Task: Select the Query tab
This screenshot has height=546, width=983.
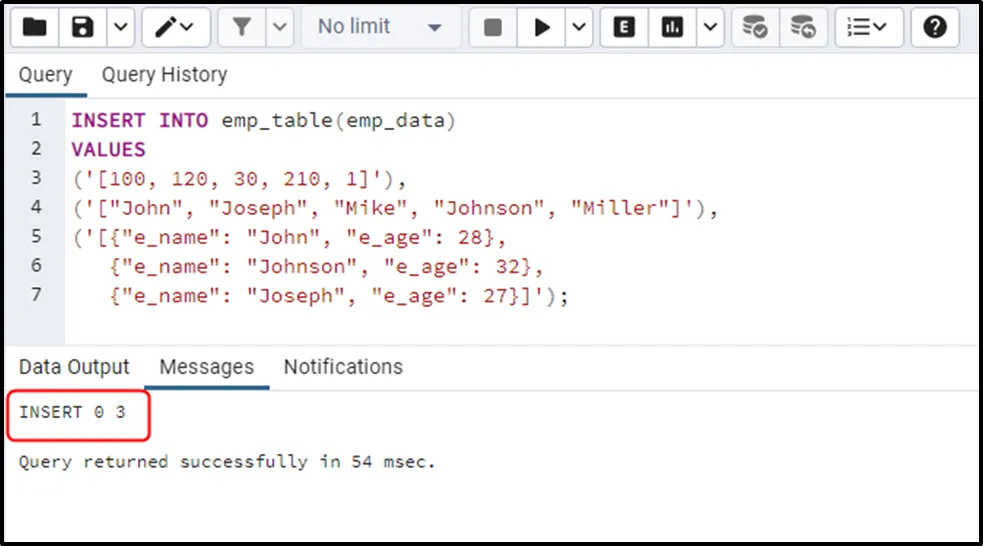Action: point(45,75)
